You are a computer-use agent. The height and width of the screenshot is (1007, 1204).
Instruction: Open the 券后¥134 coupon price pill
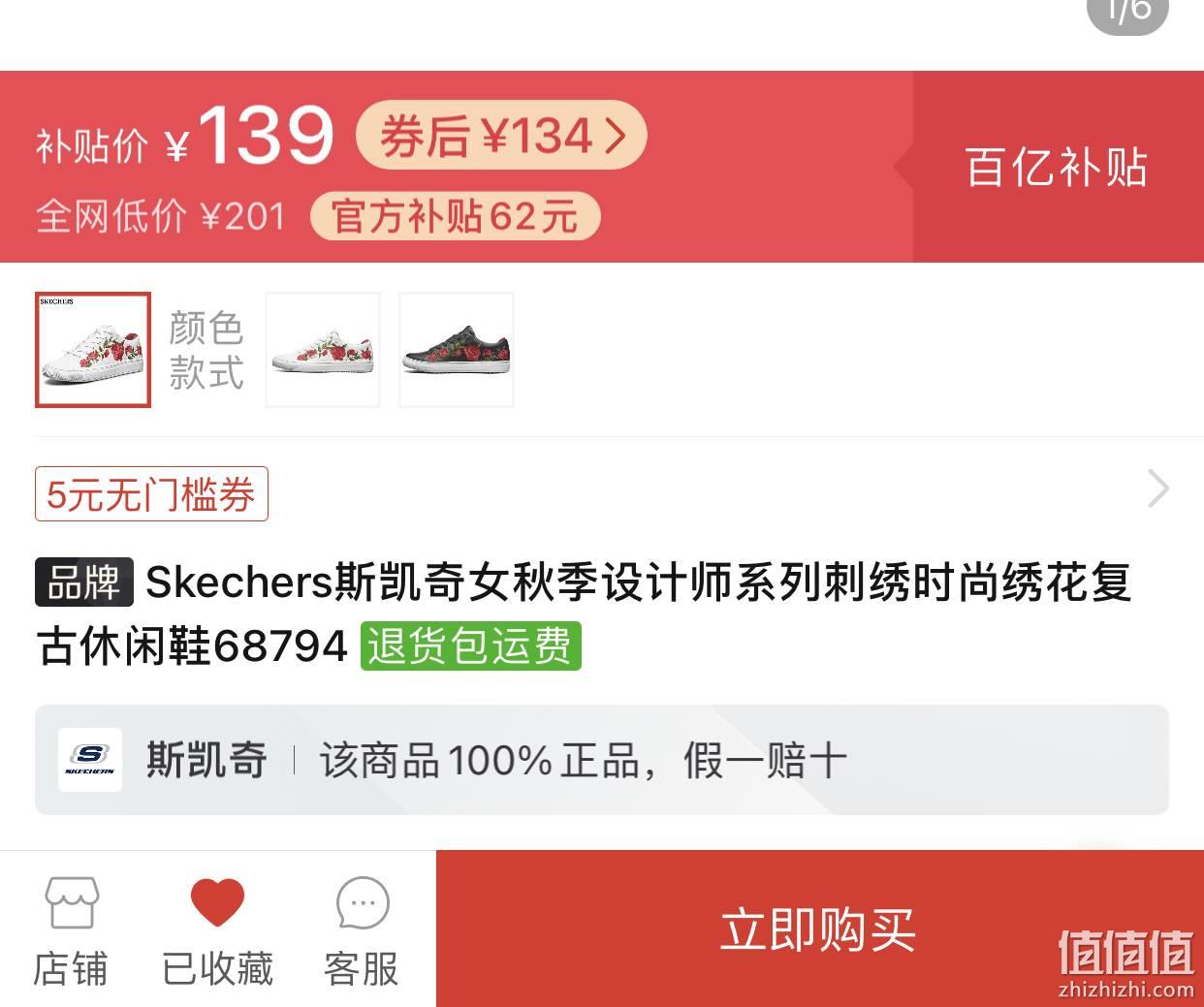(501, 135)
